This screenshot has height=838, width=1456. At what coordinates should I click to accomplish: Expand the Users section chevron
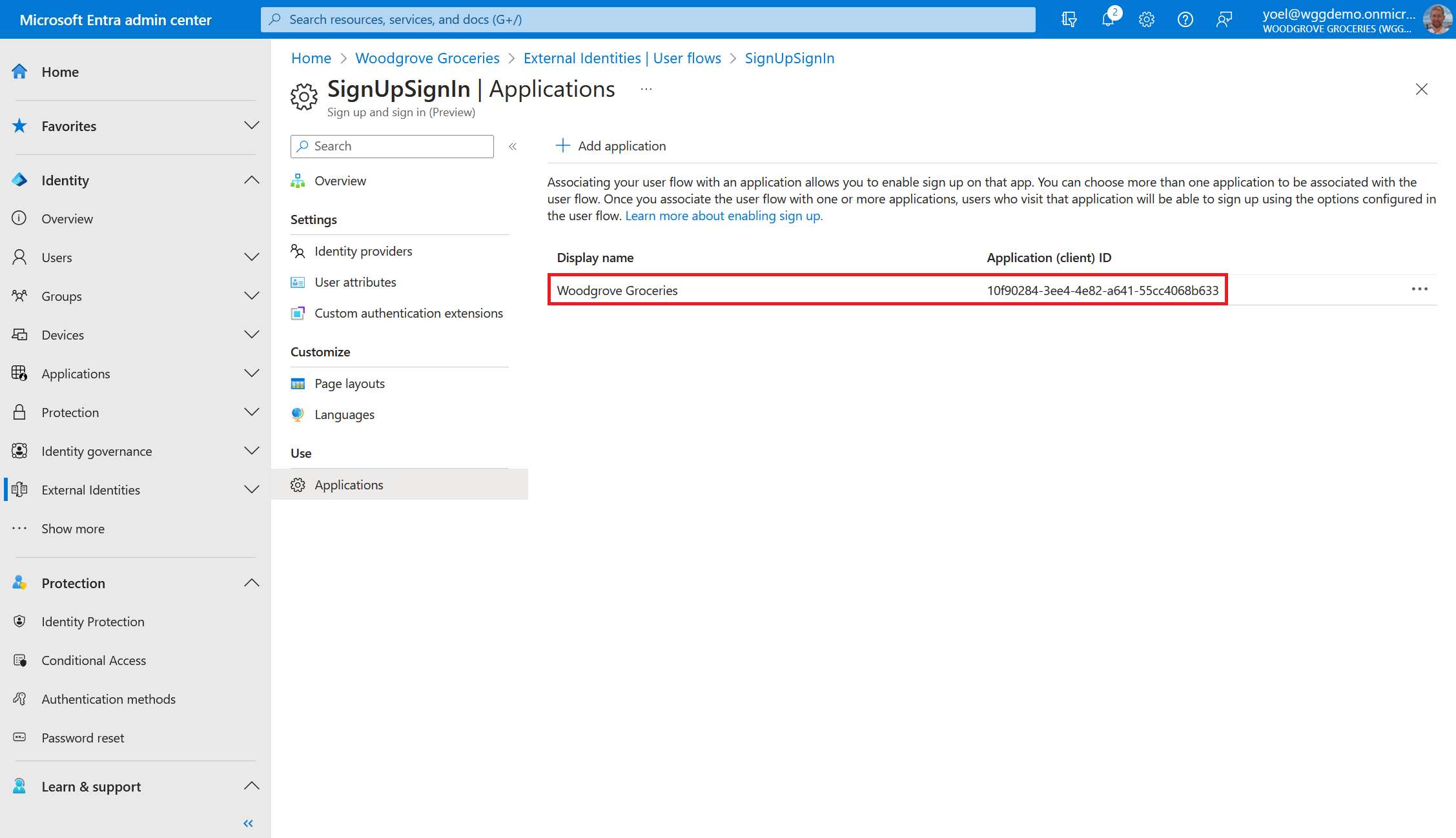pyautogui.click(x=252, y=257)
